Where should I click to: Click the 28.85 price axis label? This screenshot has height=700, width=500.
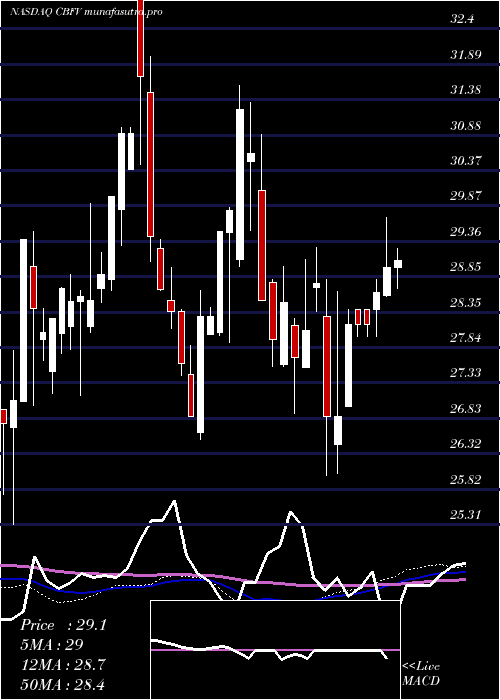pos(465,267)
